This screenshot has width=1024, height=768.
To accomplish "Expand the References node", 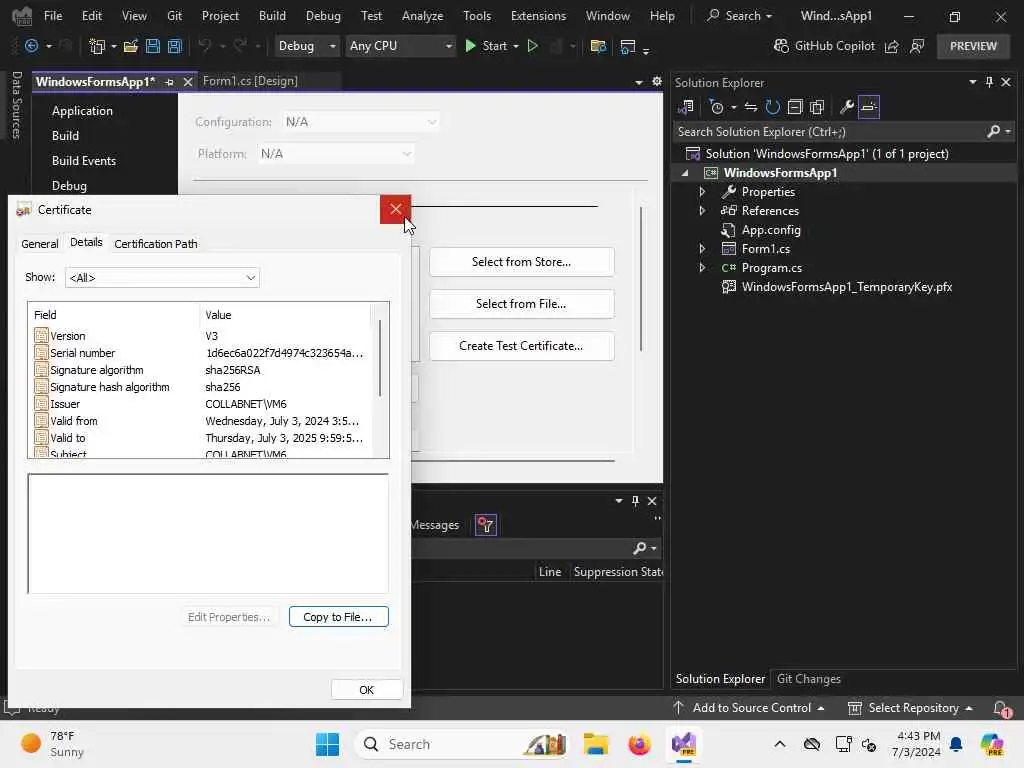I will click(x=702, y=211).
